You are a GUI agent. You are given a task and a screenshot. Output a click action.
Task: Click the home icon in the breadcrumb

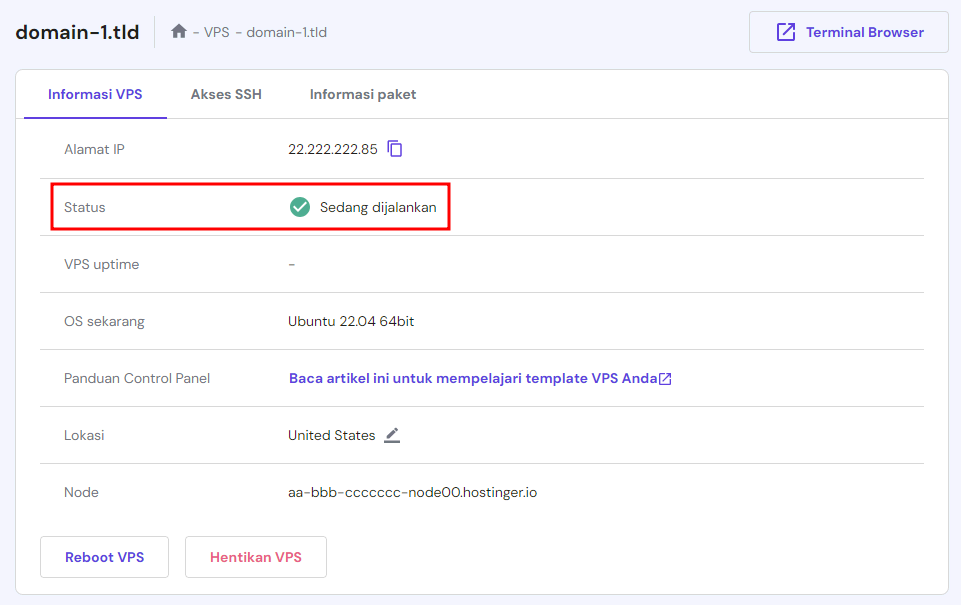click(179, 32)
